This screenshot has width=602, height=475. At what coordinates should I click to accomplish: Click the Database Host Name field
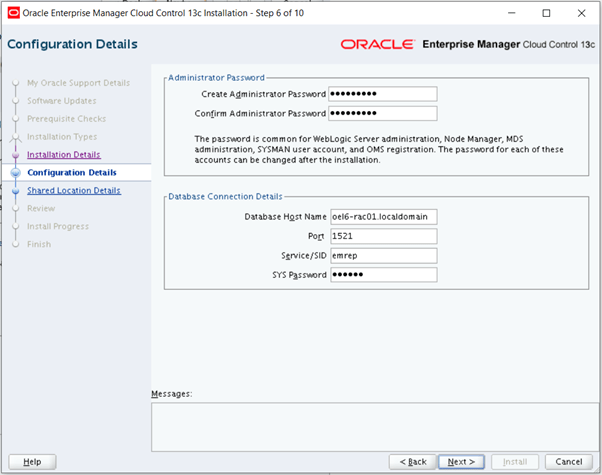(383, 217)
